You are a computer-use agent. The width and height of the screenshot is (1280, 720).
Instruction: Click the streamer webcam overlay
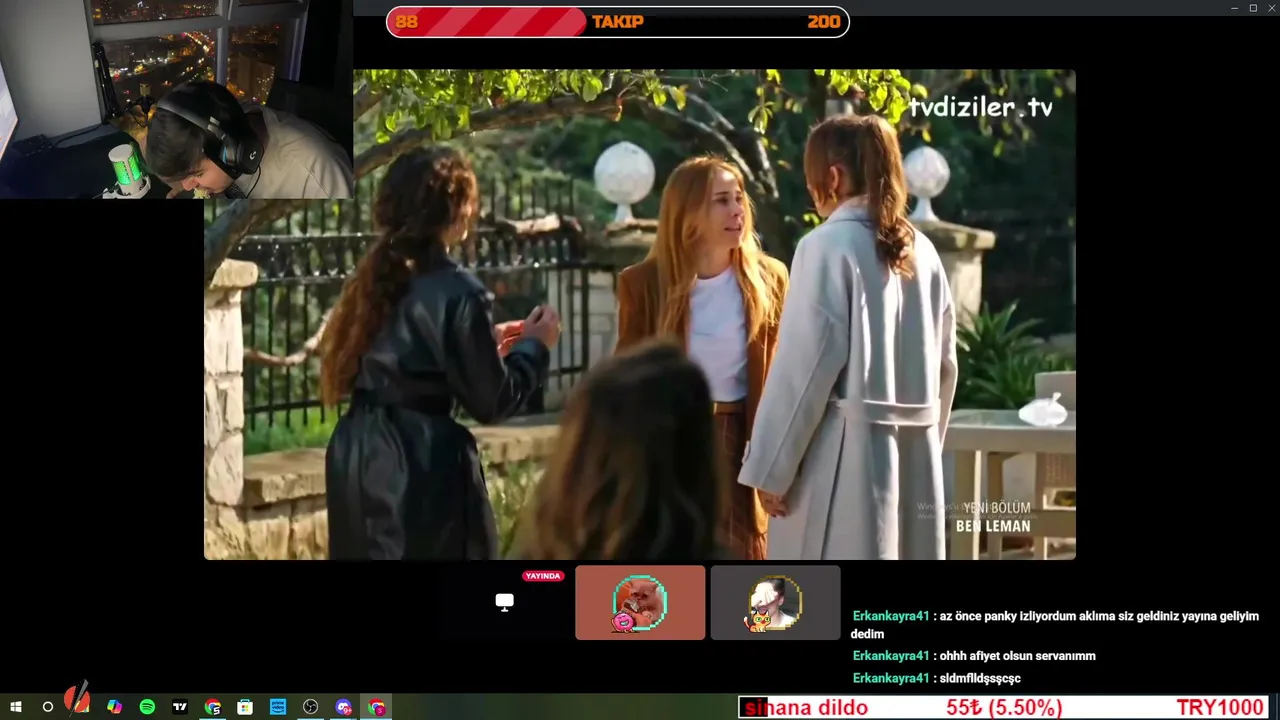pos(176,99)
